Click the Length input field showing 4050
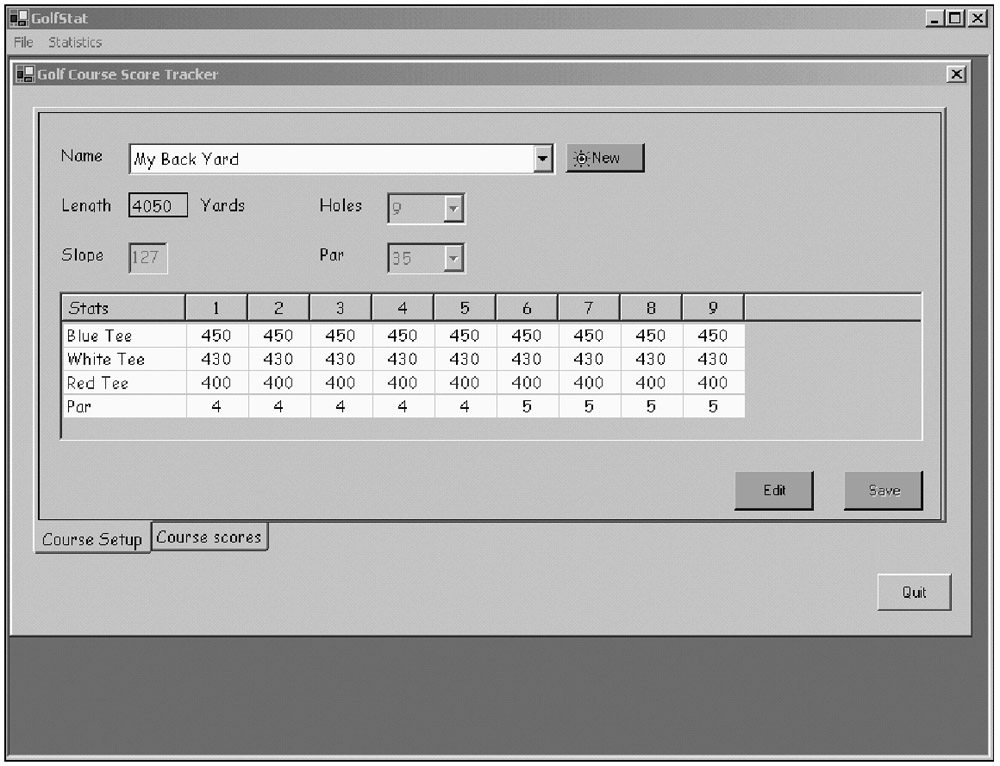1000x766 pixels. click(x=158, y=207)
